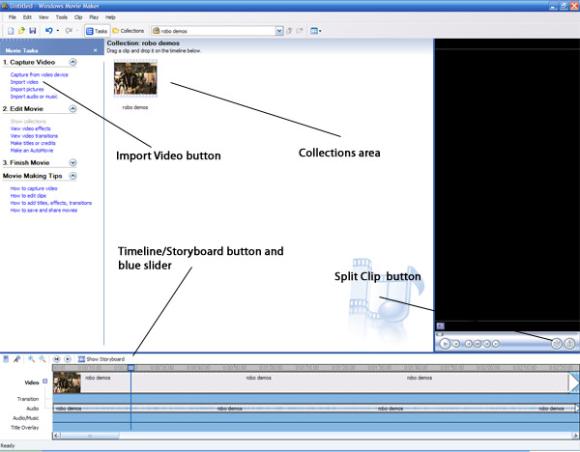Close the Movie Tasks pane

tap(95, 50)
